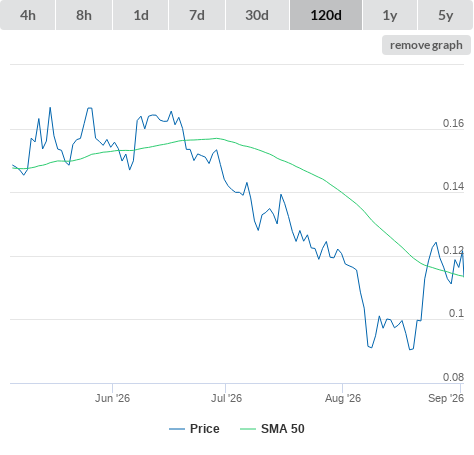Toggle the Price series in legend
This screenshot has width=474, height=455.
tap(205, 429)
